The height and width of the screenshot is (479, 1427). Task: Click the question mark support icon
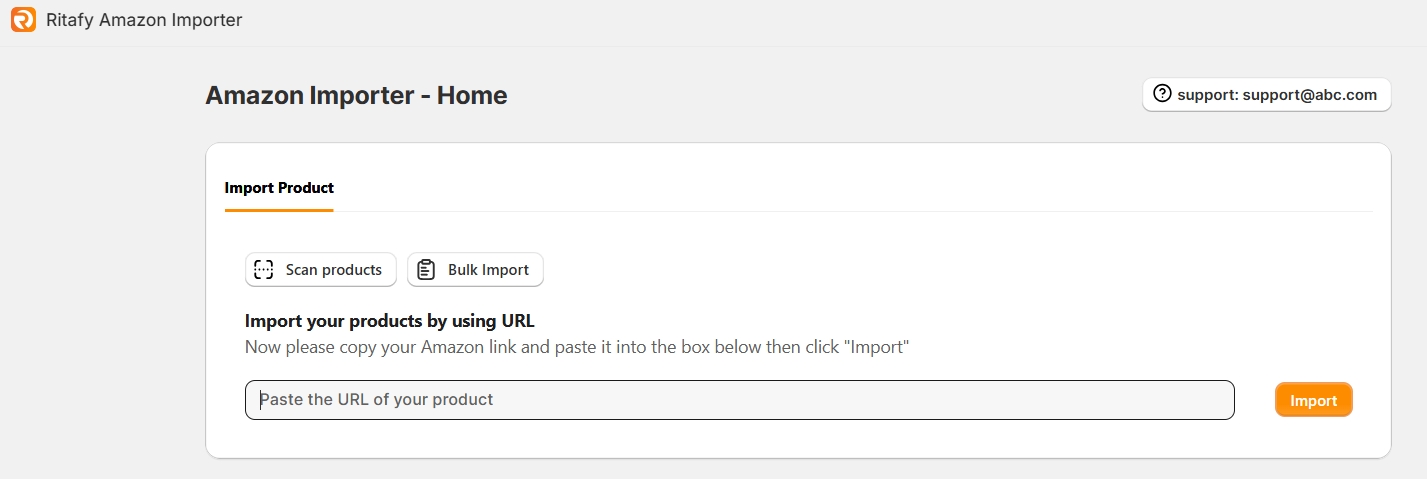click(x=1162, y=94)
